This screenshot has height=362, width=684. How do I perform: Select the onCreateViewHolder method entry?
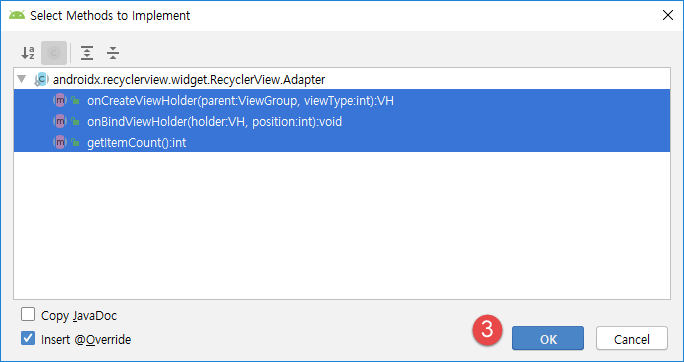click(342, 101)
